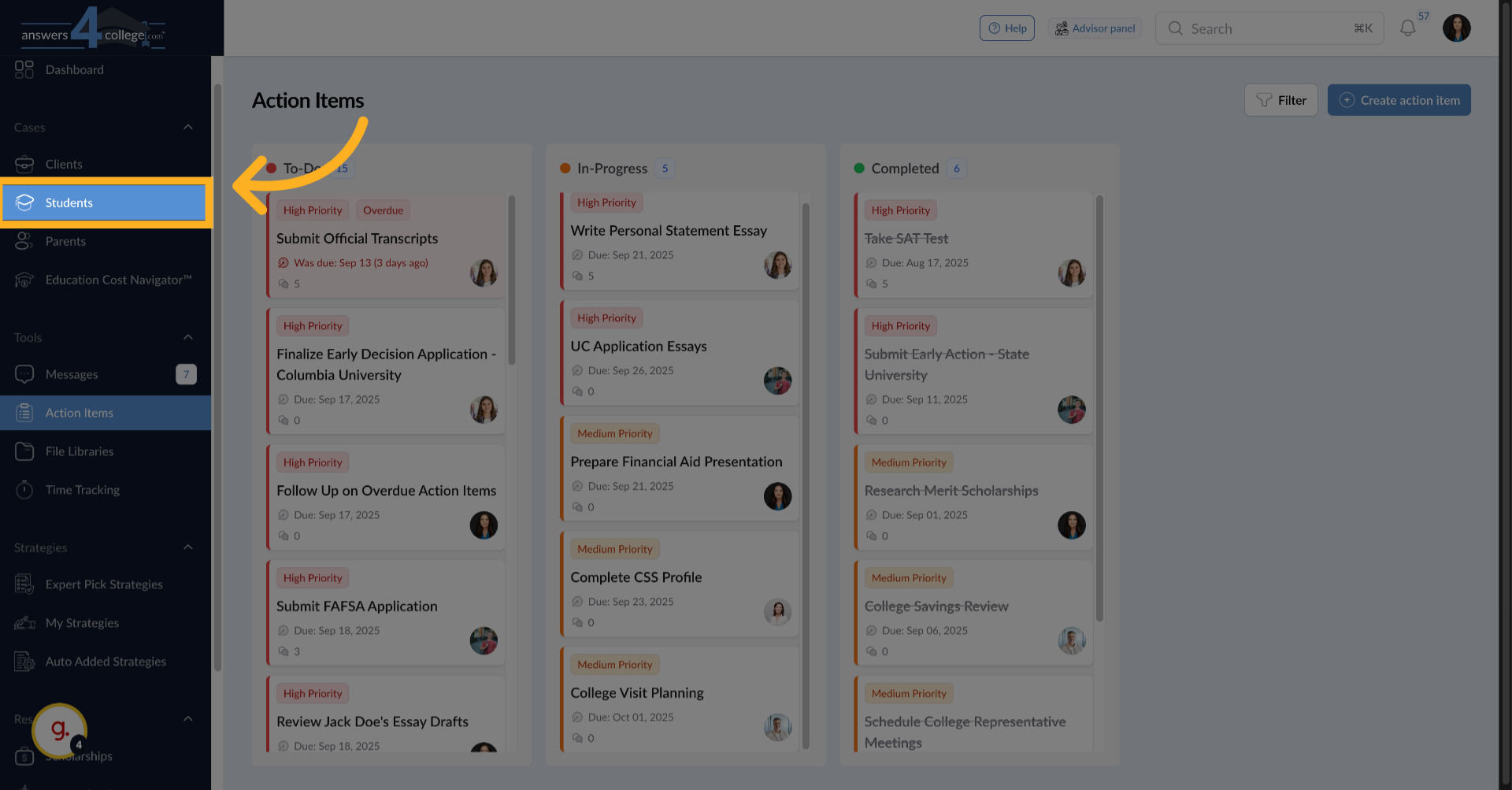Viewport: 1512px width, 790px height.
Task: Go to Clients menu item
Action: coord(64,164)
